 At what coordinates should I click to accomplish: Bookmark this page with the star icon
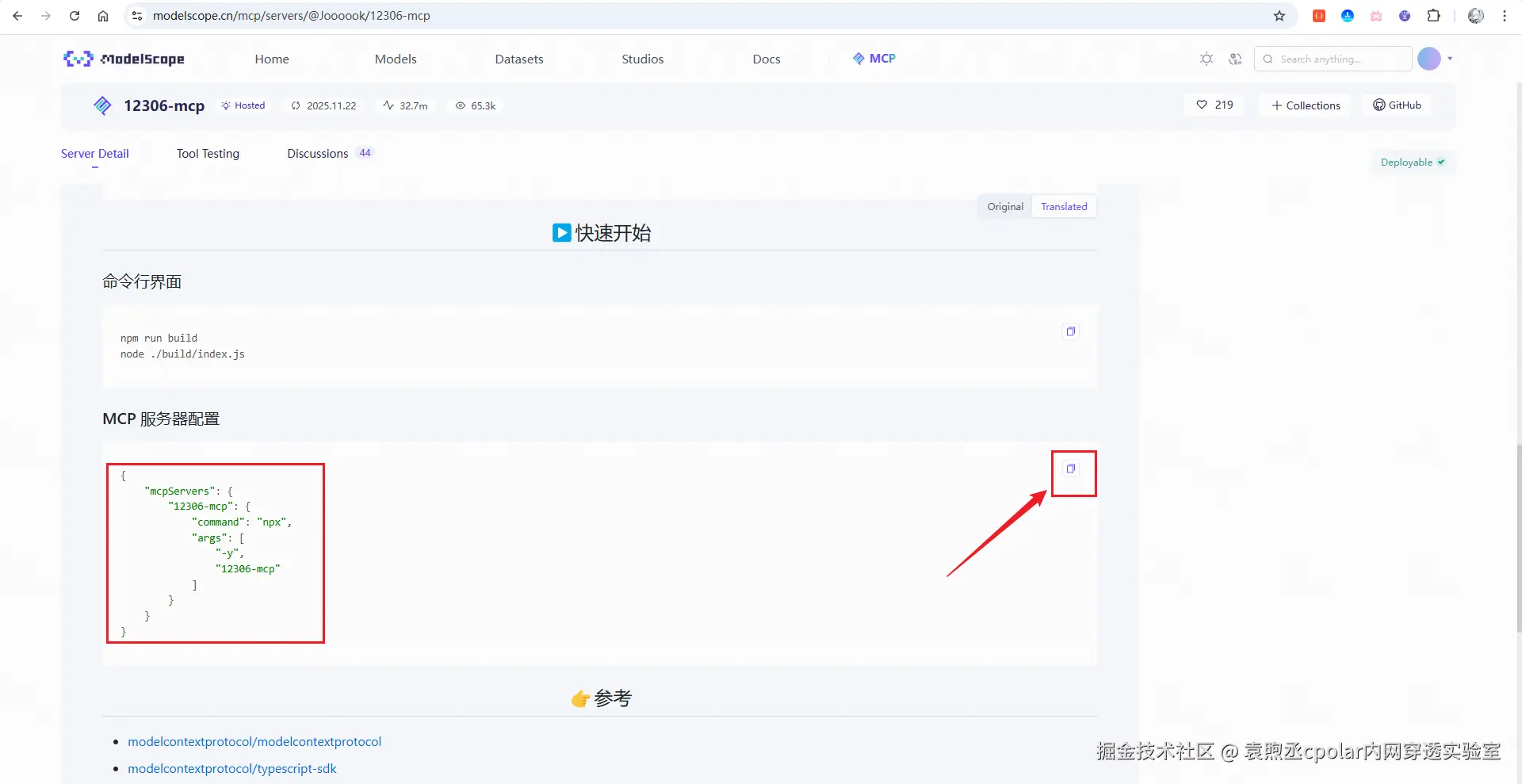[x=1279, y=16]
